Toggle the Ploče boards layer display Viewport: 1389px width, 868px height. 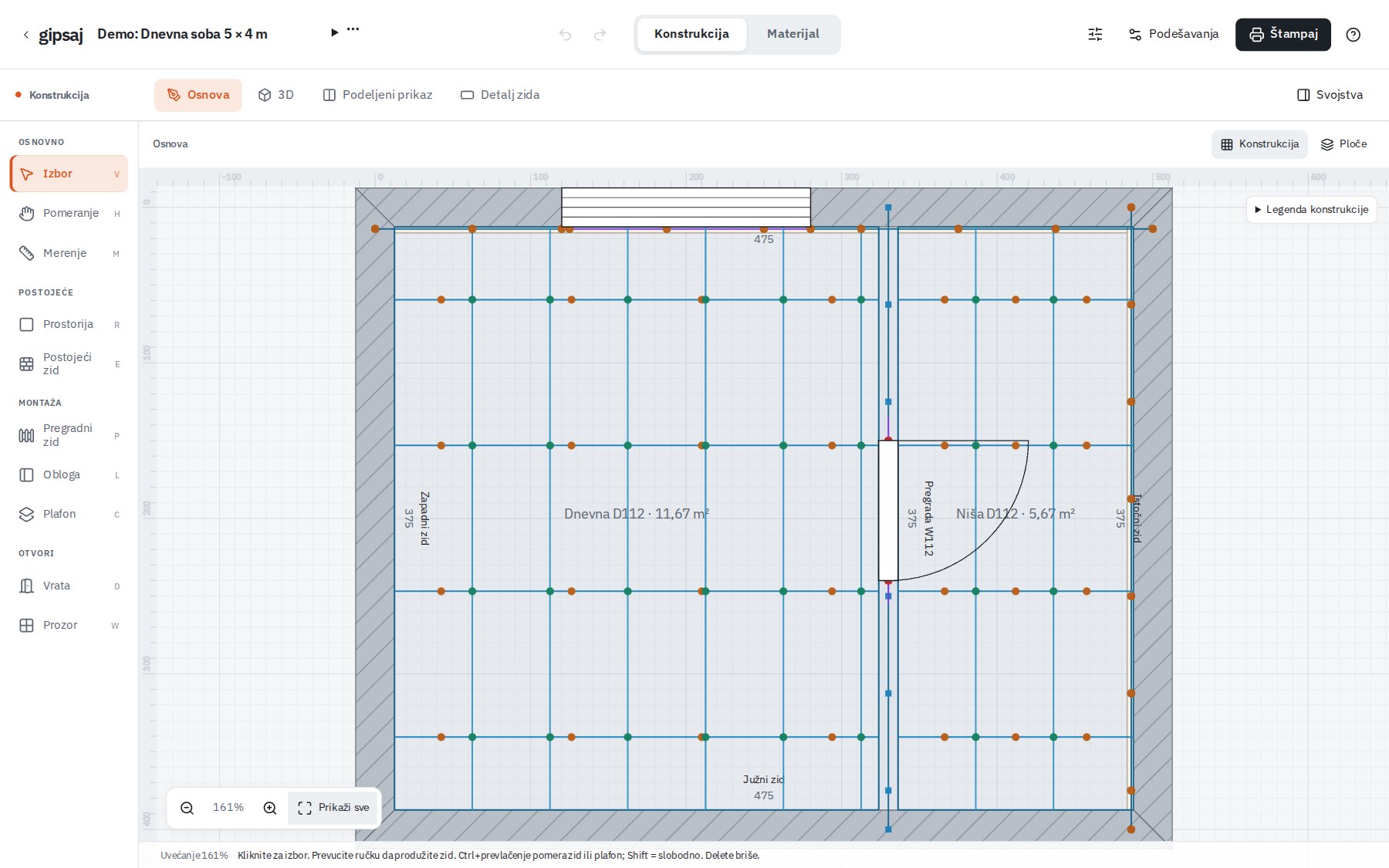tap(1343, 144)
